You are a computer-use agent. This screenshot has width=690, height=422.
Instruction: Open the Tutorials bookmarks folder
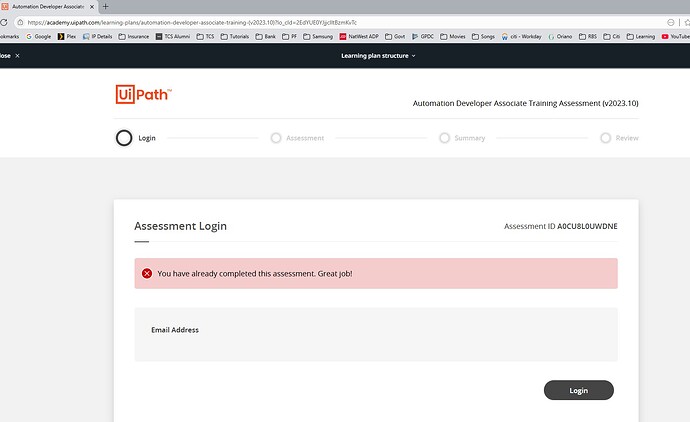pyautogui.click(x=235, y=37)
